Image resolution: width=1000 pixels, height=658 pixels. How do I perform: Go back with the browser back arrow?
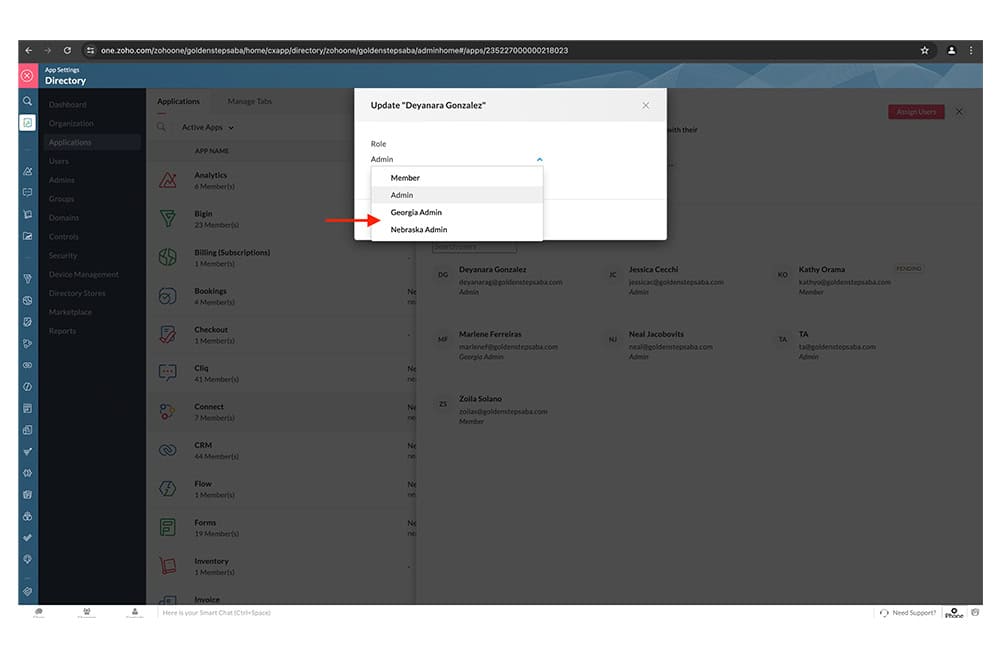coord(29,50)
